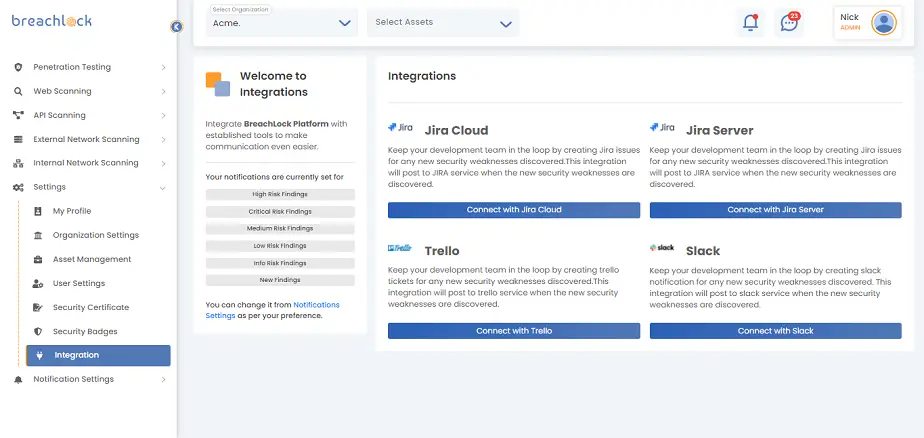Click the High Risk Findings tag
924x438 pixels.
click(x=280, y=194)
